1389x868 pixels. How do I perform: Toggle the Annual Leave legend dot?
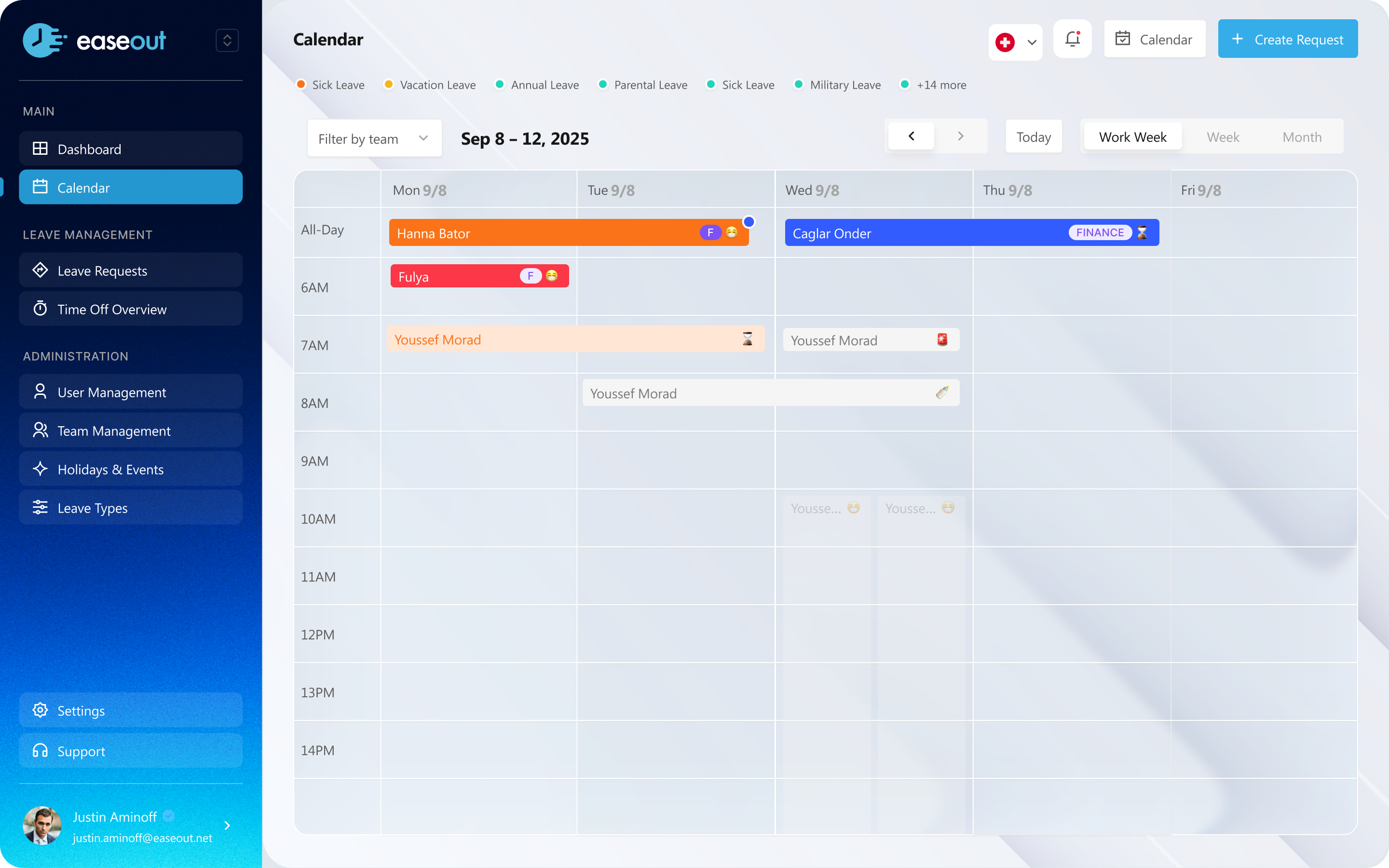500,84
